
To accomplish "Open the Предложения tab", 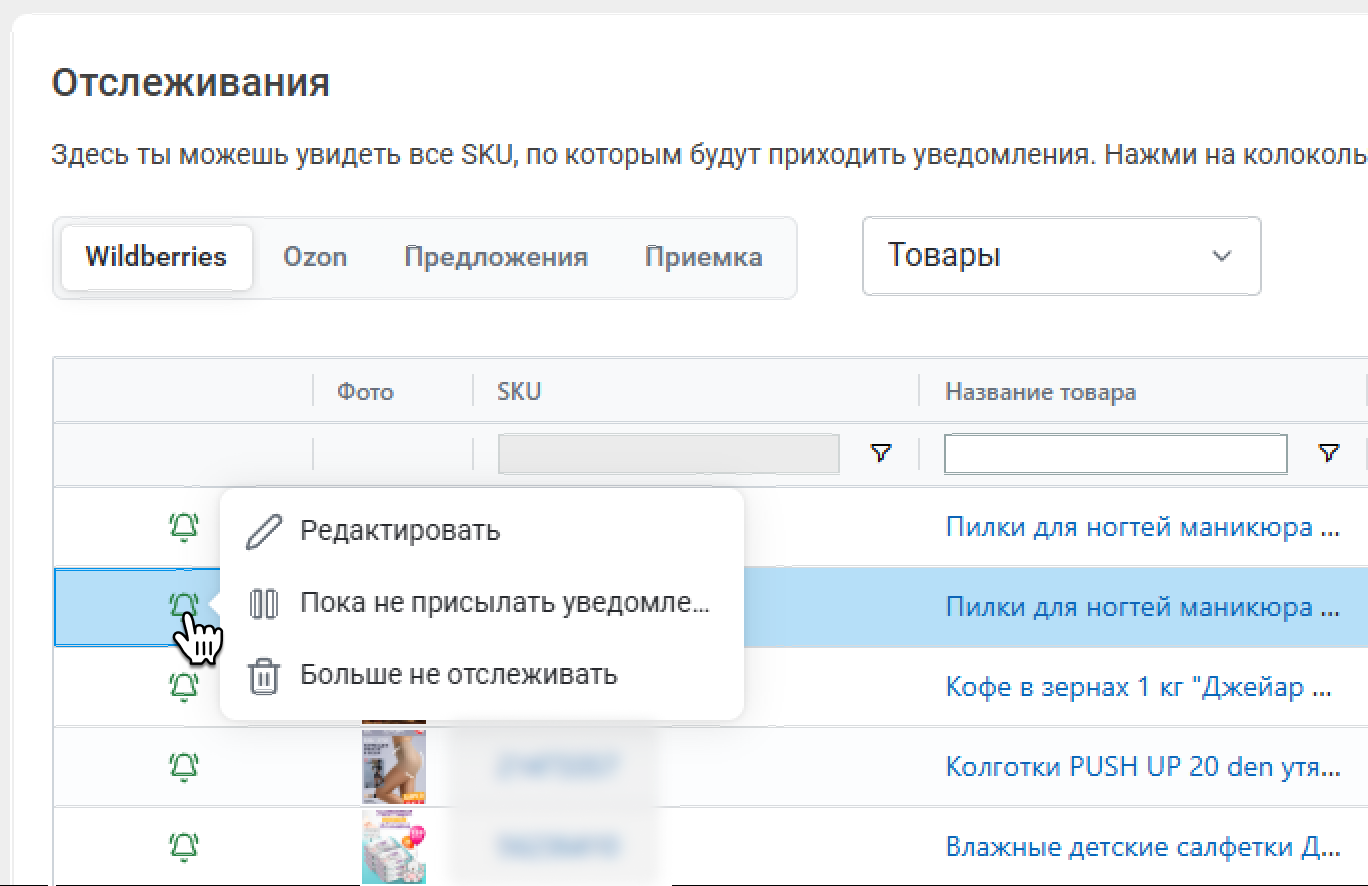I will 496,257.
